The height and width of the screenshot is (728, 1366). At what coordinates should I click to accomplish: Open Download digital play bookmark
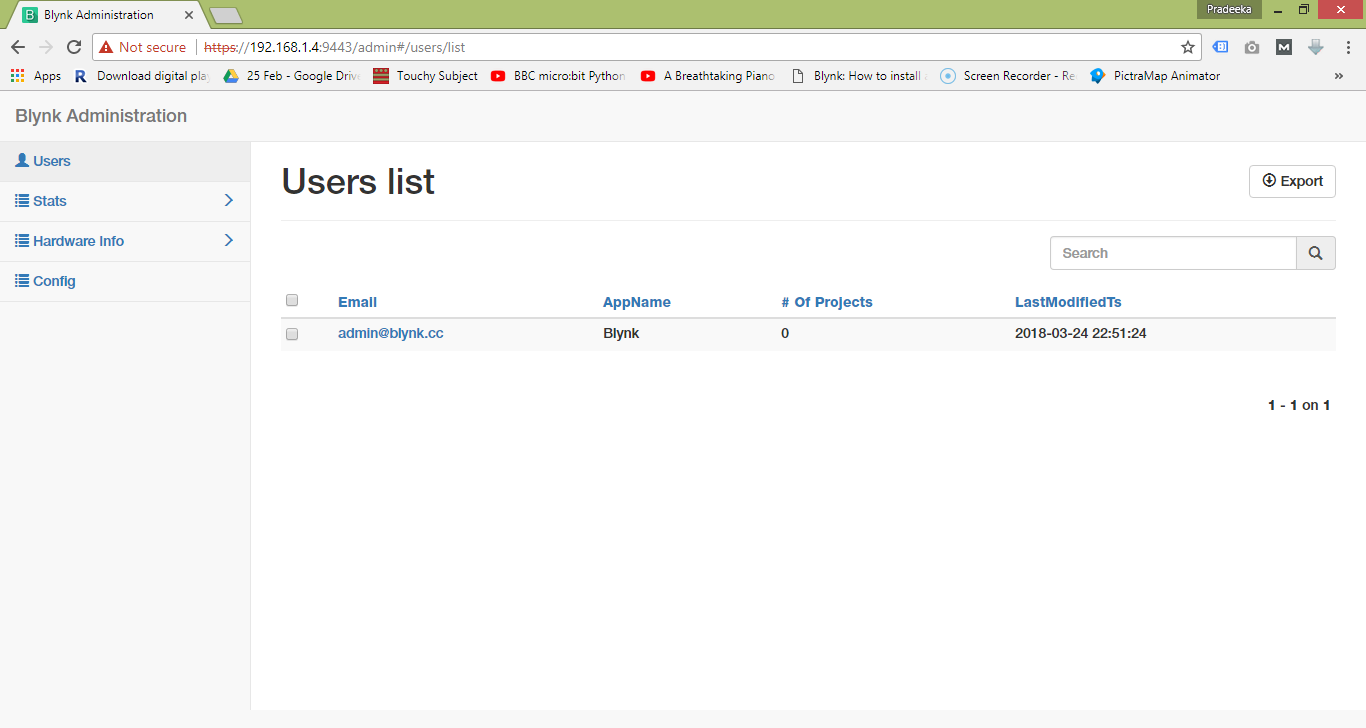(141, 76)
